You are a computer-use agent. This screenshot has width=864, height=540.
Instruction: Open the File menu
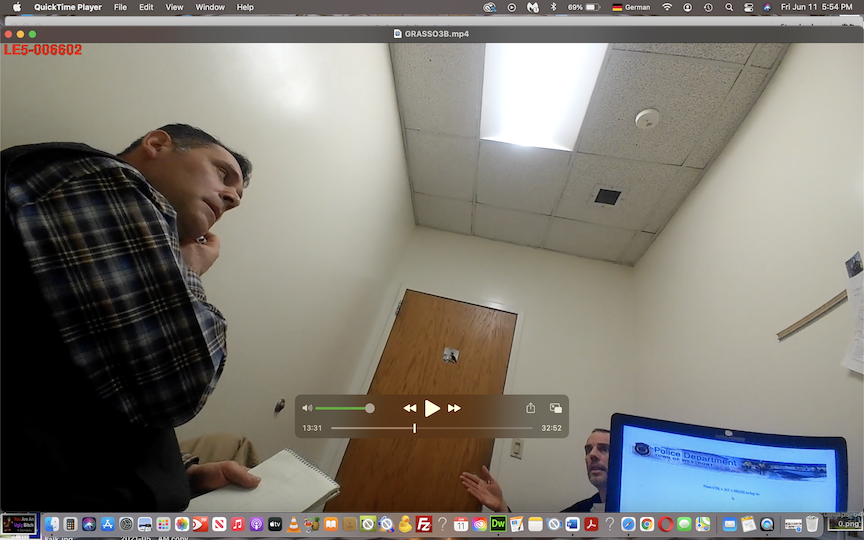point(120,7)
